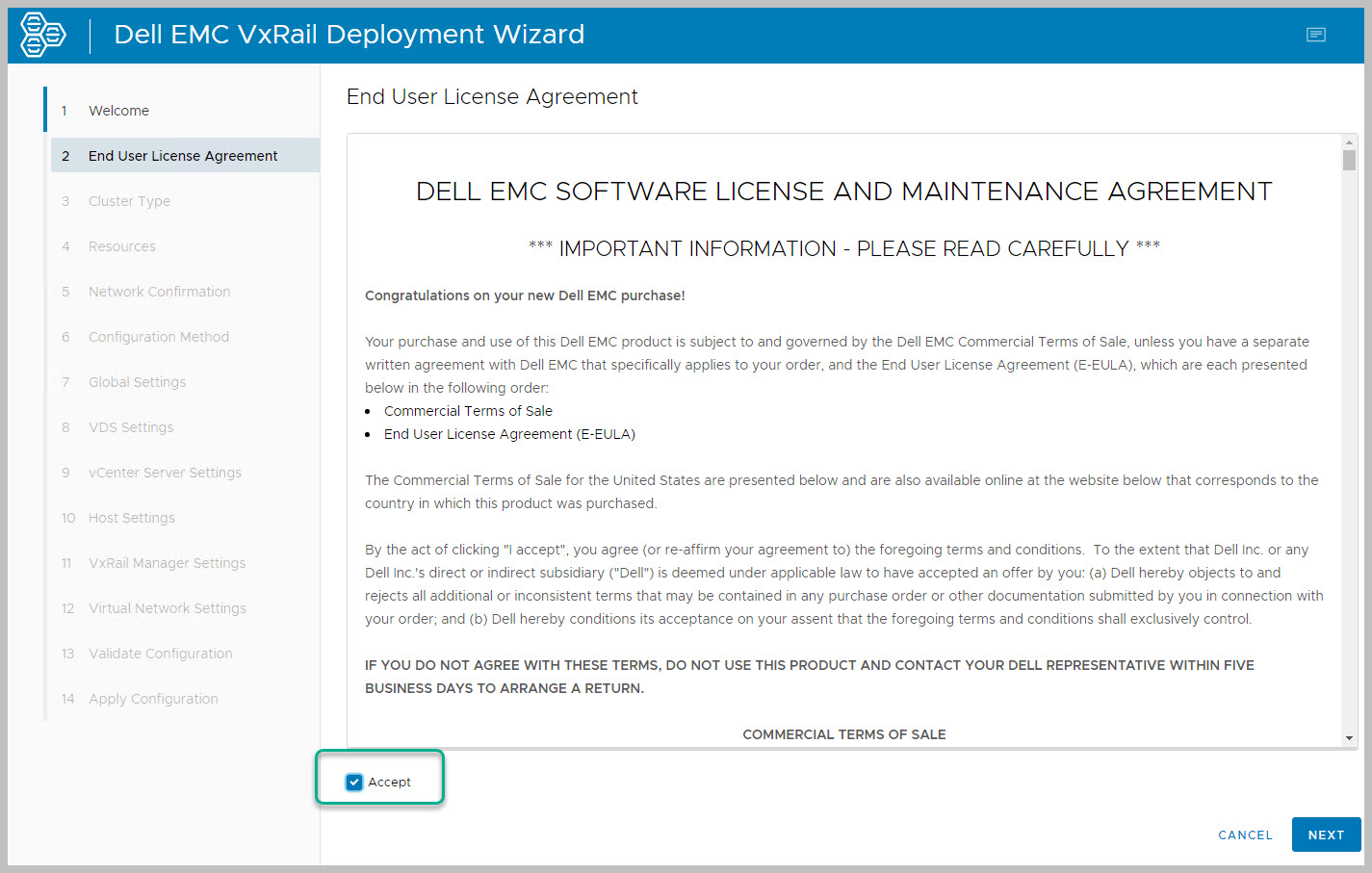The image size is (1372, 873).
Task: Click the VxRail logo icon in header
Action: [43, 35]
